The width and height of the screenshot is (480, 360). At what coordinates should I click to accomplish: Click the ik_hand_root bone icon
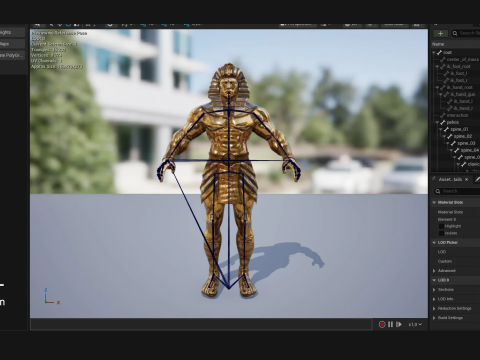tap(443, 87)
